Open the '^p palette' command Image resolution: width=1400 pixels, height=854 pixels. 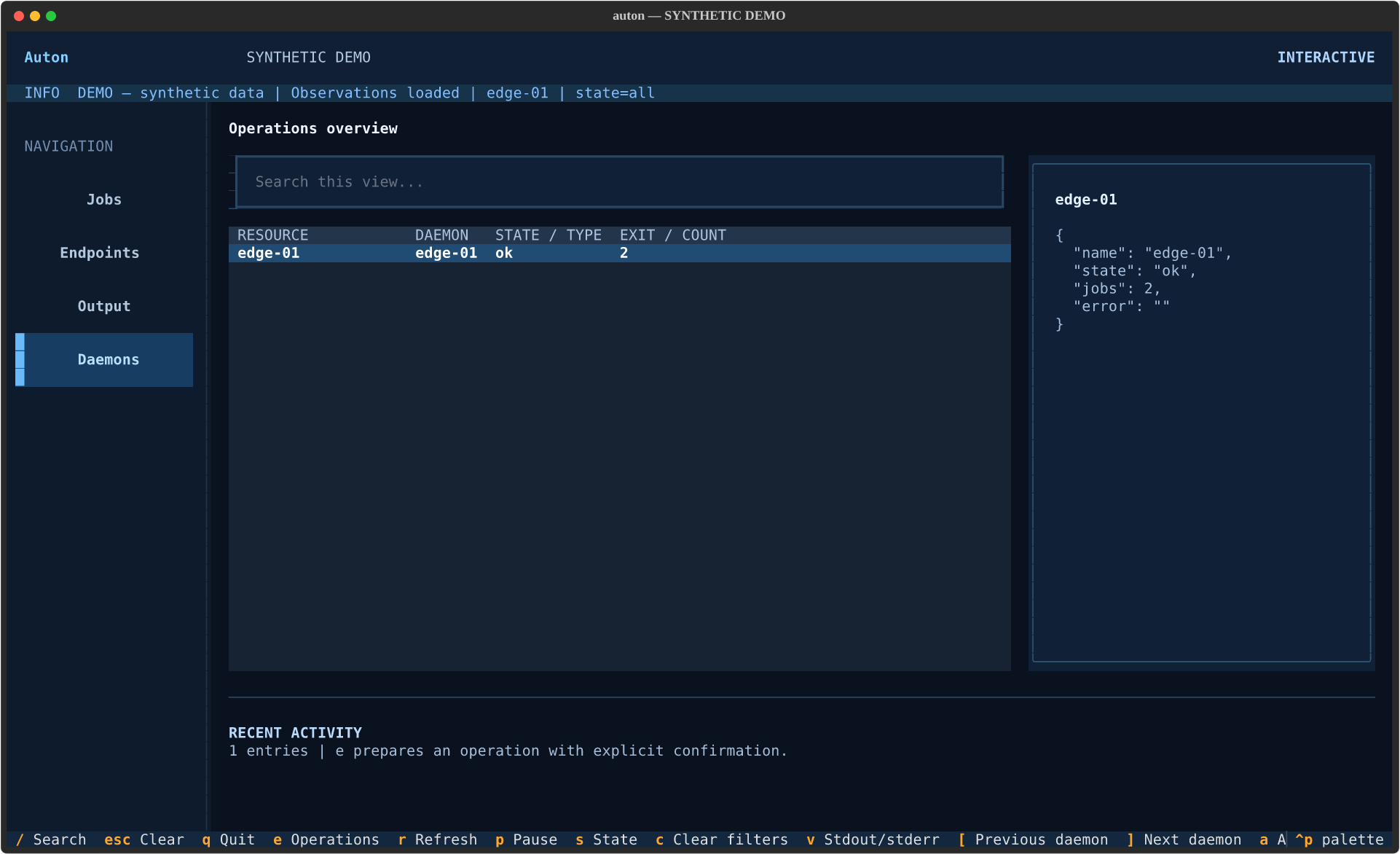1340,839
